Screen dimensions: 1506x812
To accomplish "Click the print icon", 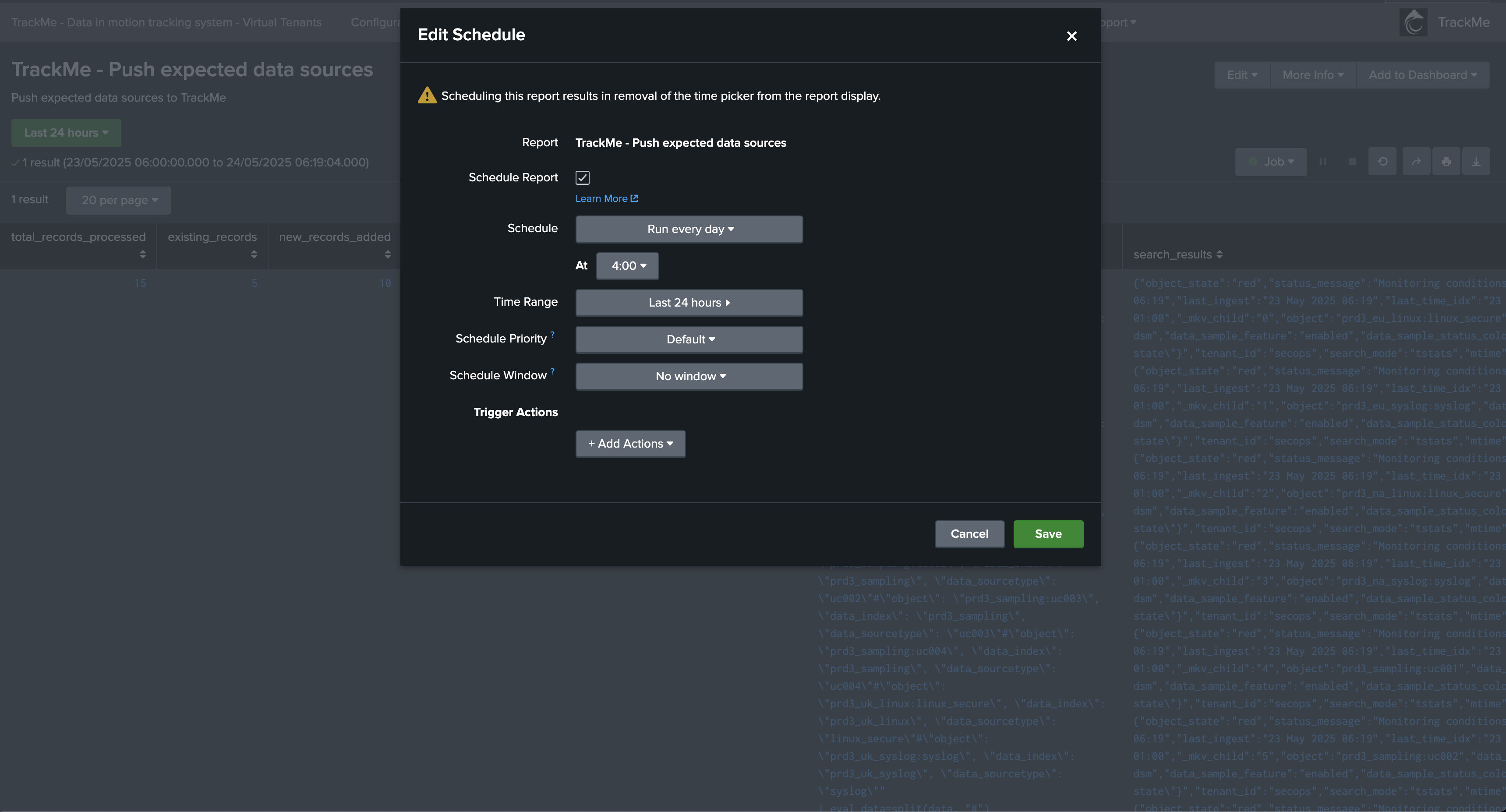I will 1446,162.
